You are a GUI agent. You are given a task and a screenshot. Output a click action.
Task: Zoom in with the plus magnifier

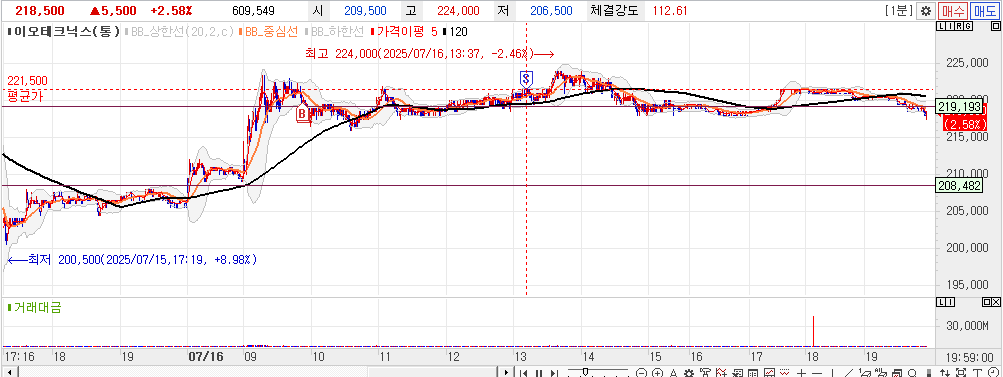click(x=657, y=372)
